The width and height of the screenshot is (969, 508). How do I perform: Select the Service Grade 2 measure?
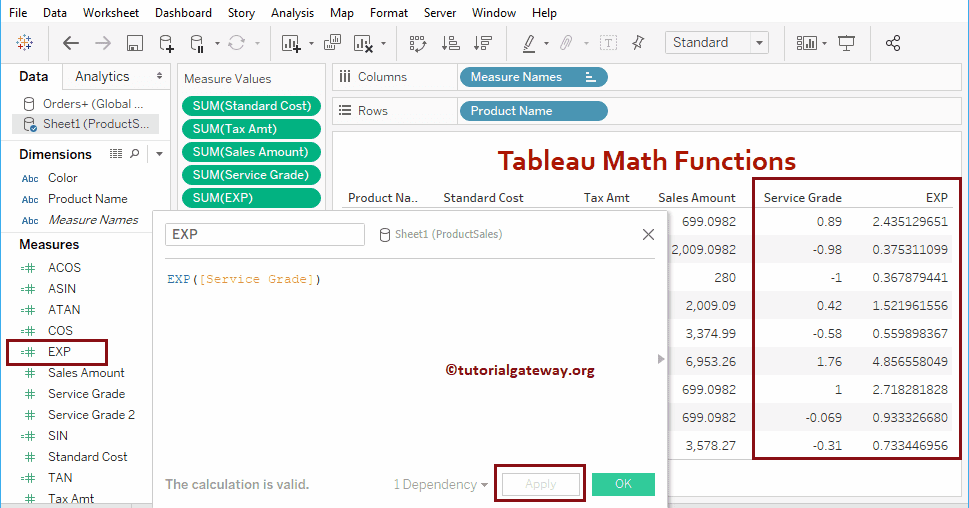[91, 415]
